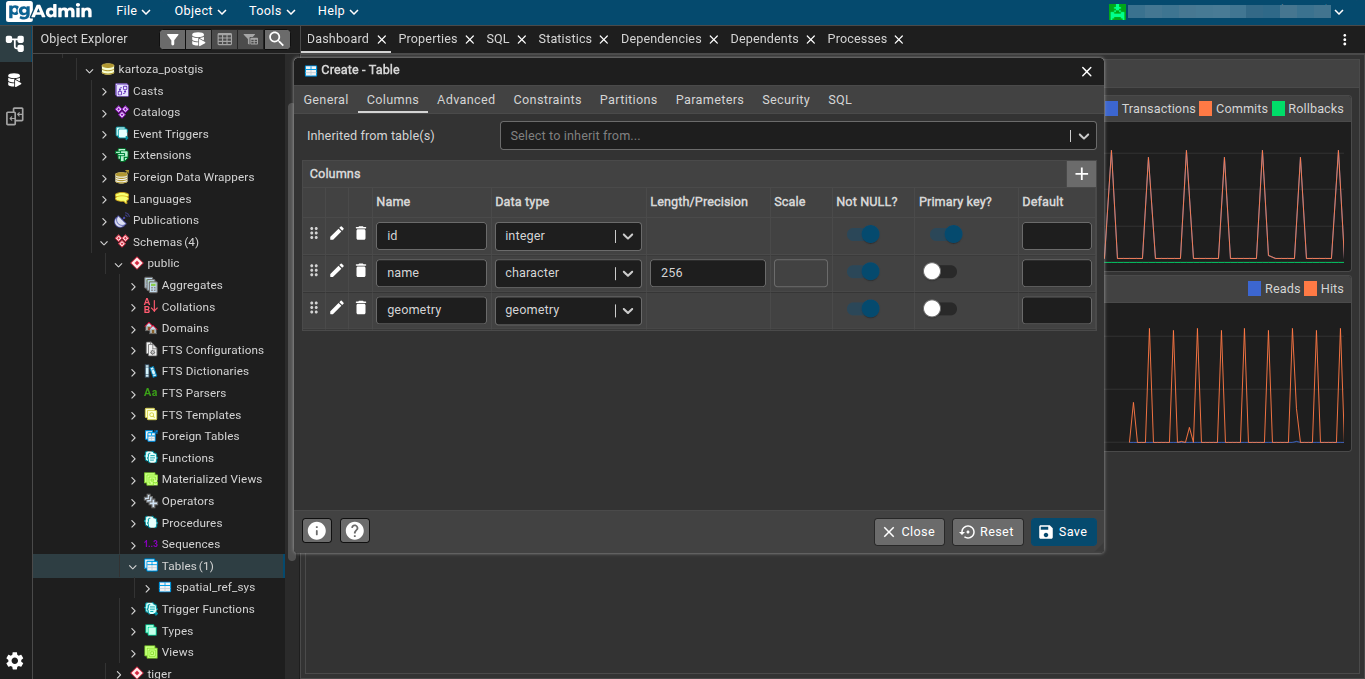Expand the Views tree node
This screenshot has width=1365, height=679.
[x=132, y=652]
